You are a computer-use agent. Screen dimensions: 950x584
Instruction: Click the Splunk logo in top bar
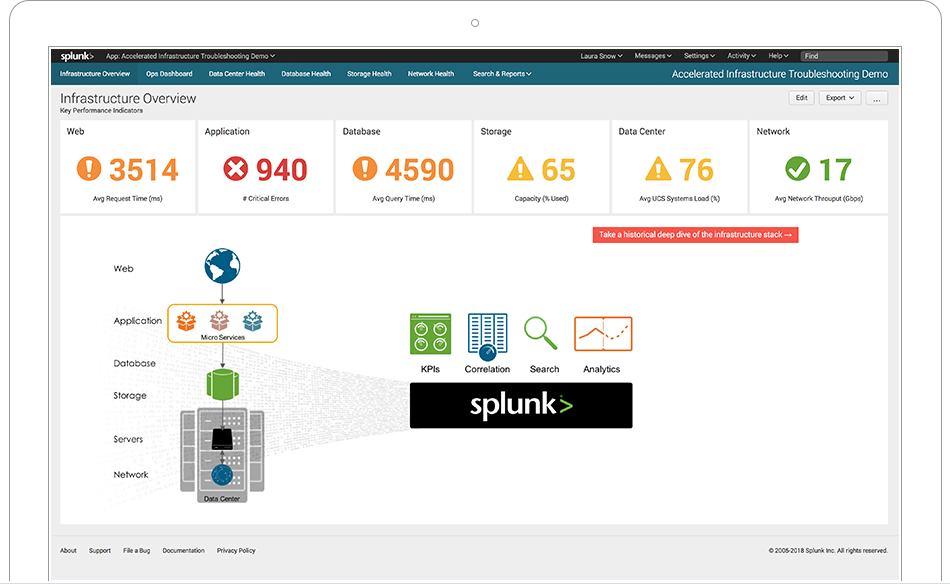click(76, 56)
